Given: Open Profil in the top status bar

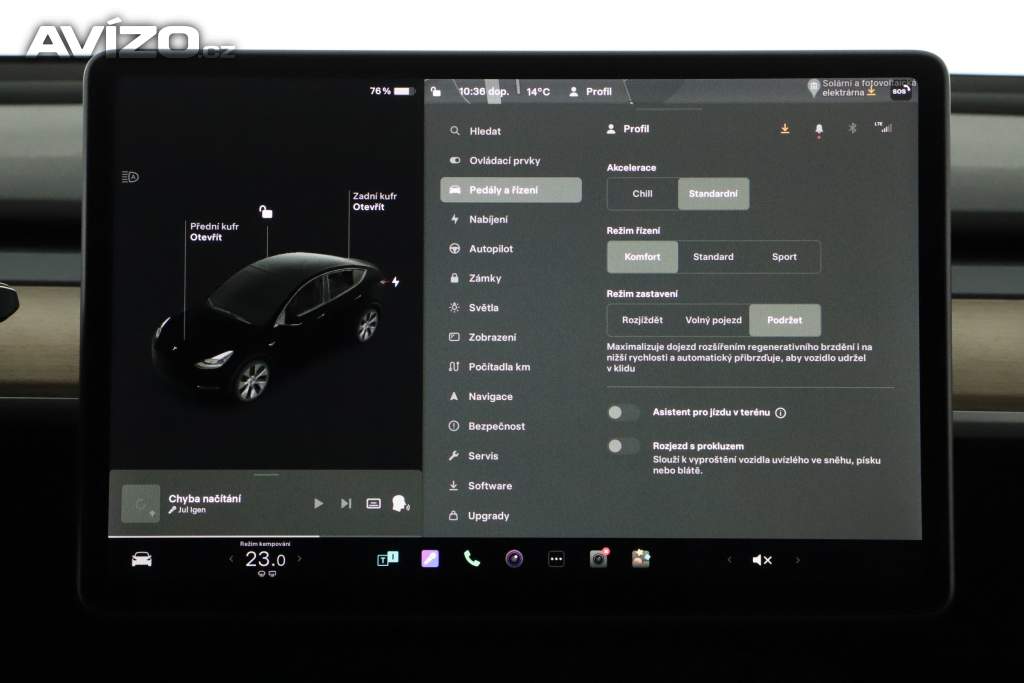Looking at the screenshot, I should (590, 91).
